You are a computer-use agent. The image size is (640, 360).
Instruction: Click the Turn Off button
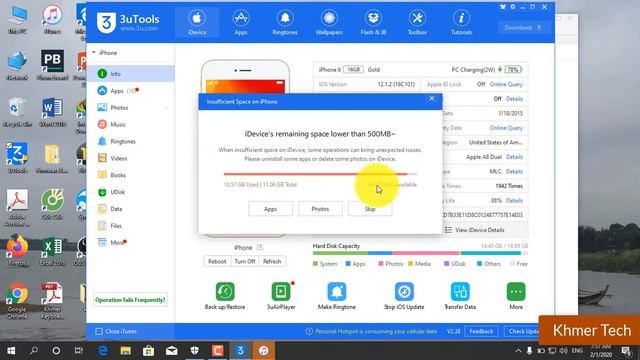point(244,261)
